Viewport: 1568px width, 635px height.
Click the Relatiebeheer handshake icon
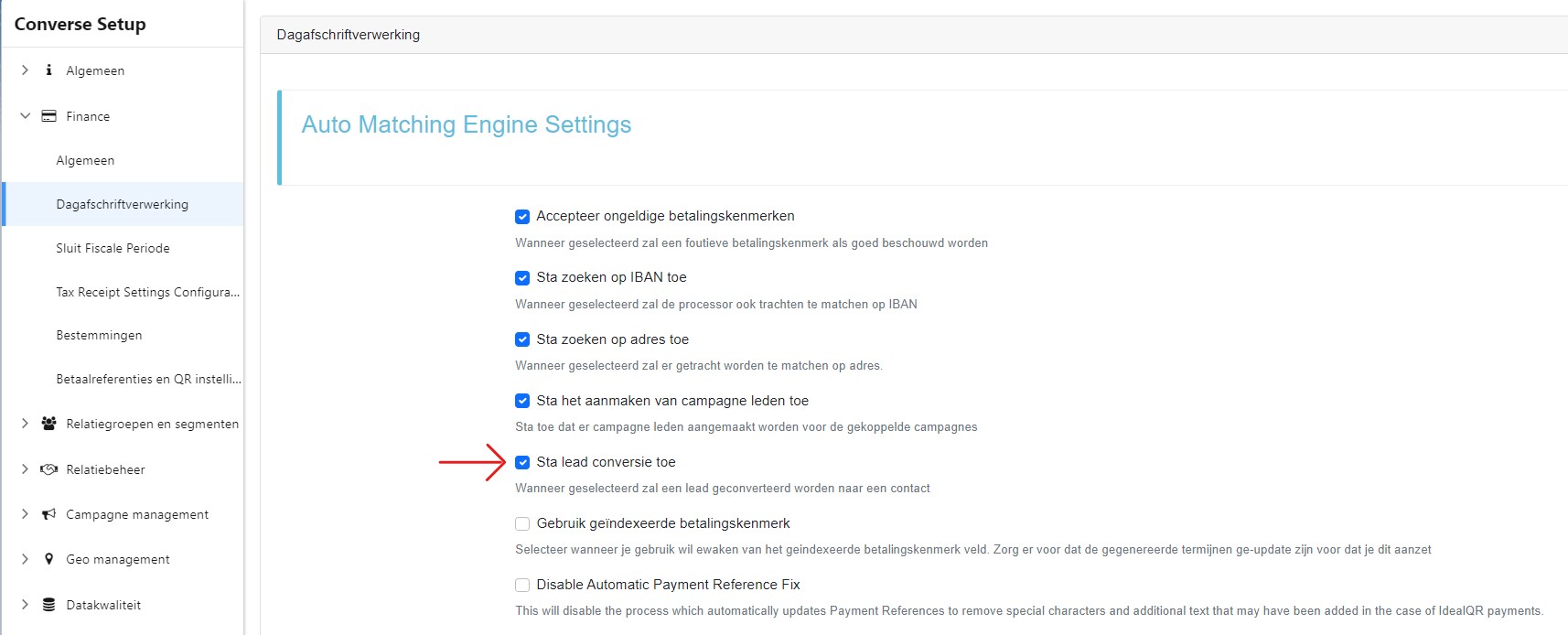coord(49,469)
